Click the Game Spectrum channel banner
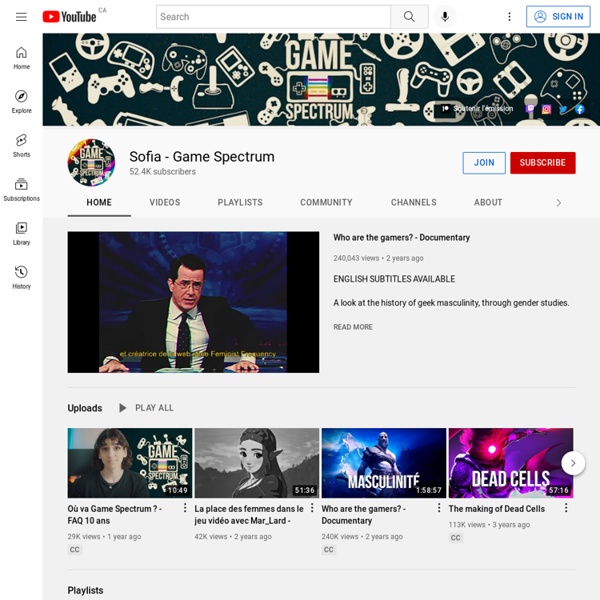600x600 pixels. point(321,79)
